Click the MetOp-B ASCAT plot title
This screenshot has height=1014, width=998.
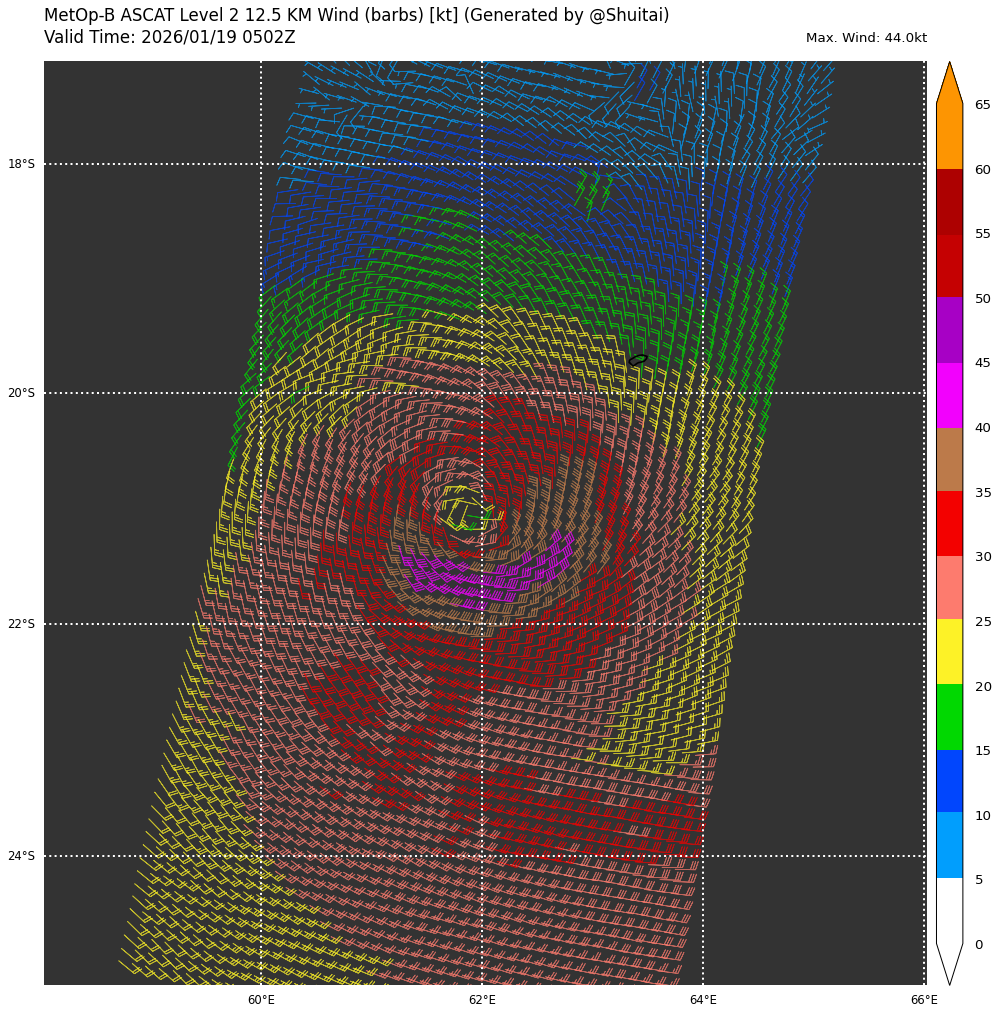[x=356, y=16]
